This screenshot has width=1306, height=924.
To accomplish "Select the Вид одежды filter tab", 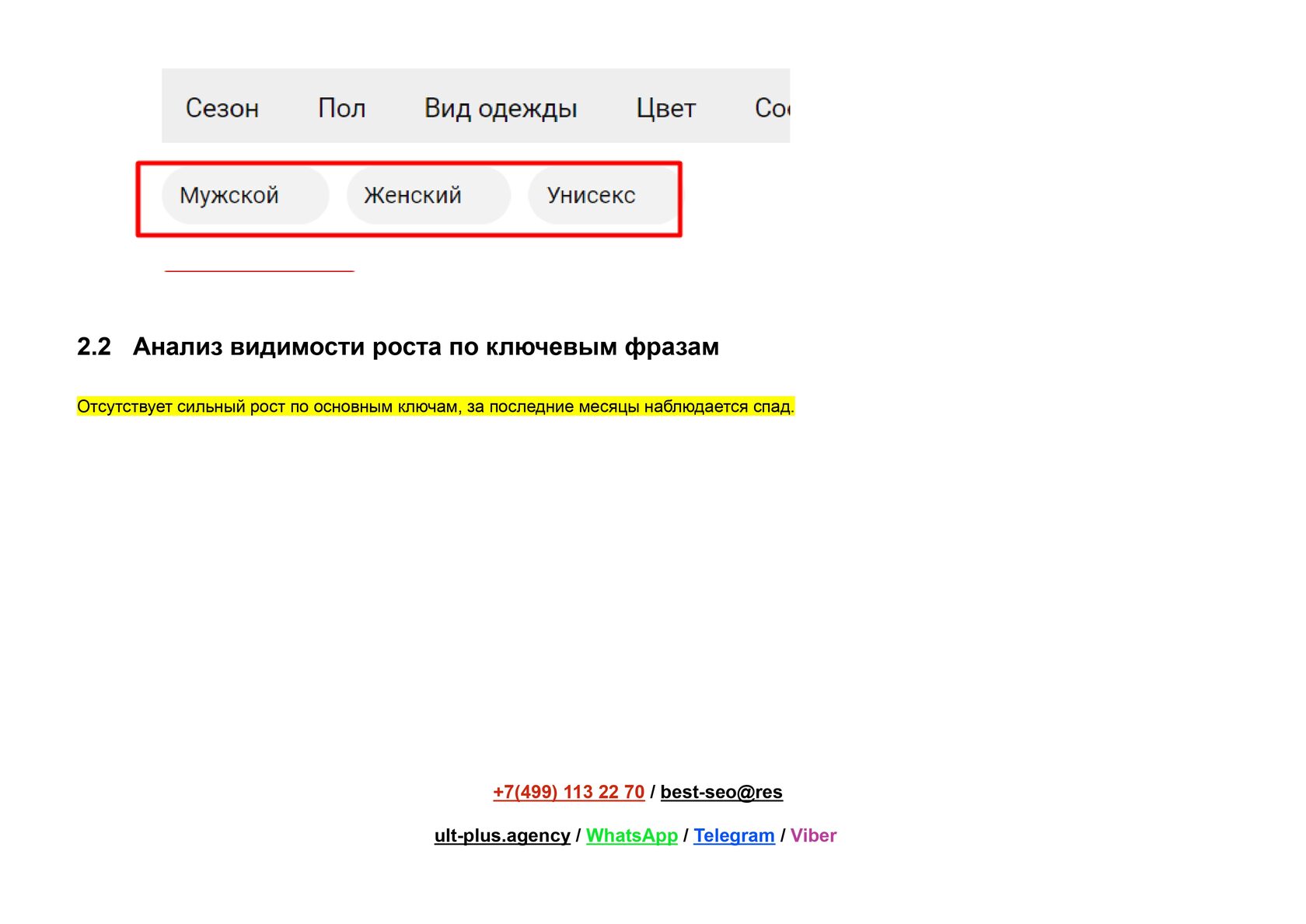I will 501,109.
